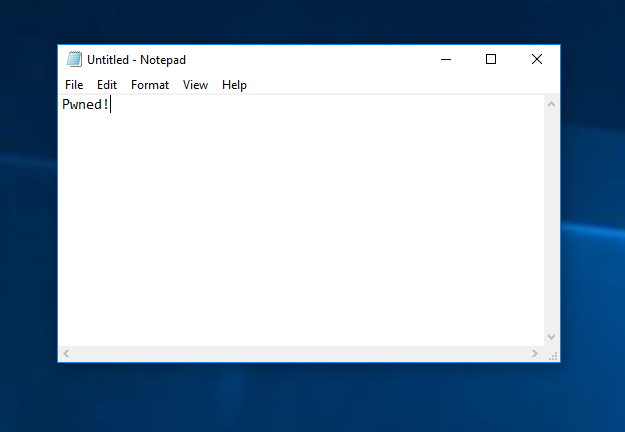Open the View menu
The height and width of the screenshot is (432, 625).
(x=195, y=85)
